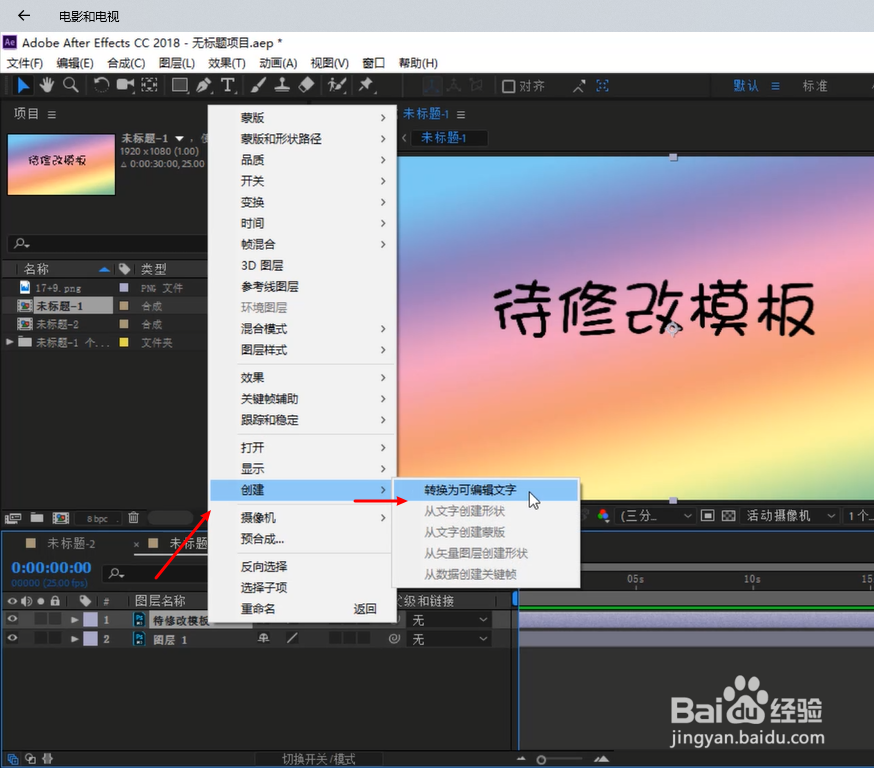The height and width of the screenshot is (768, 874).
Task: Toggle transparency grid icon in viewer
Action: 729,516
